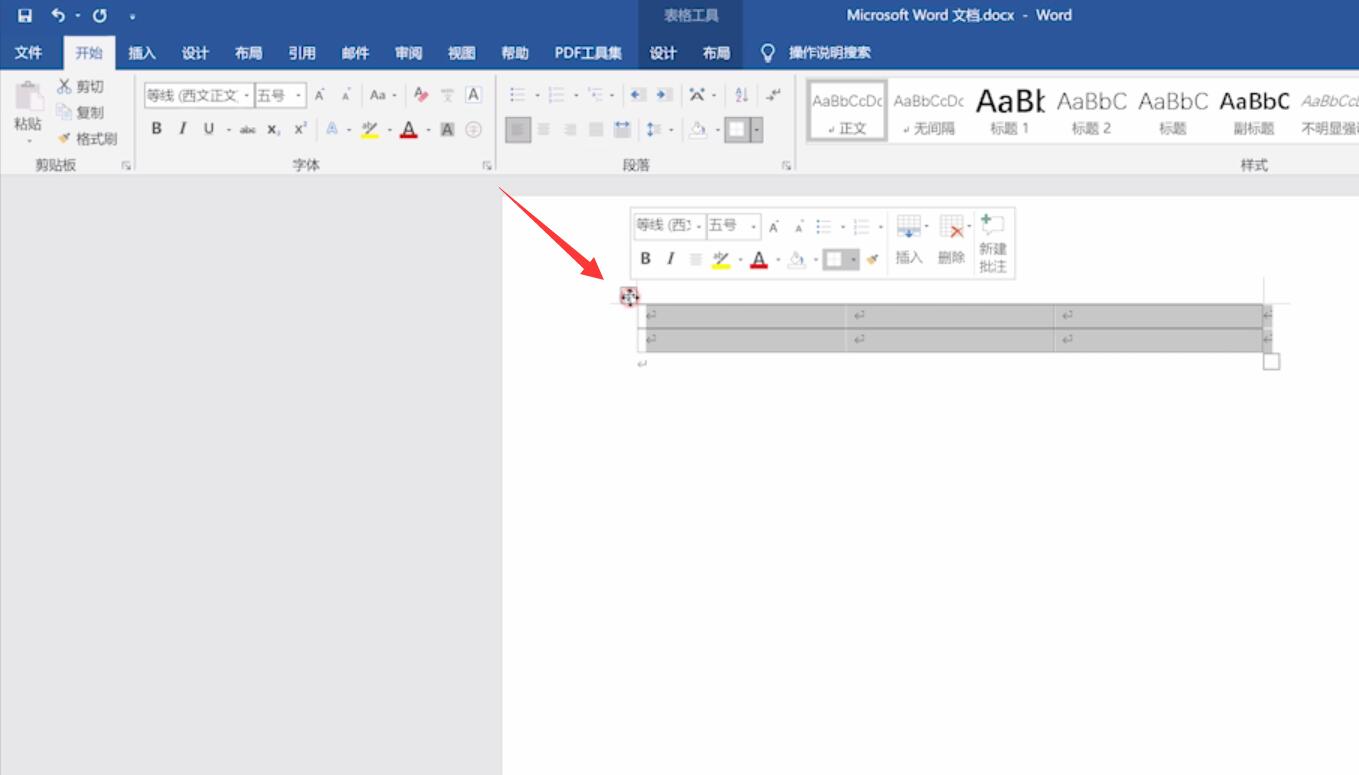Open the Customize Quick Access Toolbar dropdown
This screenshot has width=1359, height=775.
click(x=133, y=17)
